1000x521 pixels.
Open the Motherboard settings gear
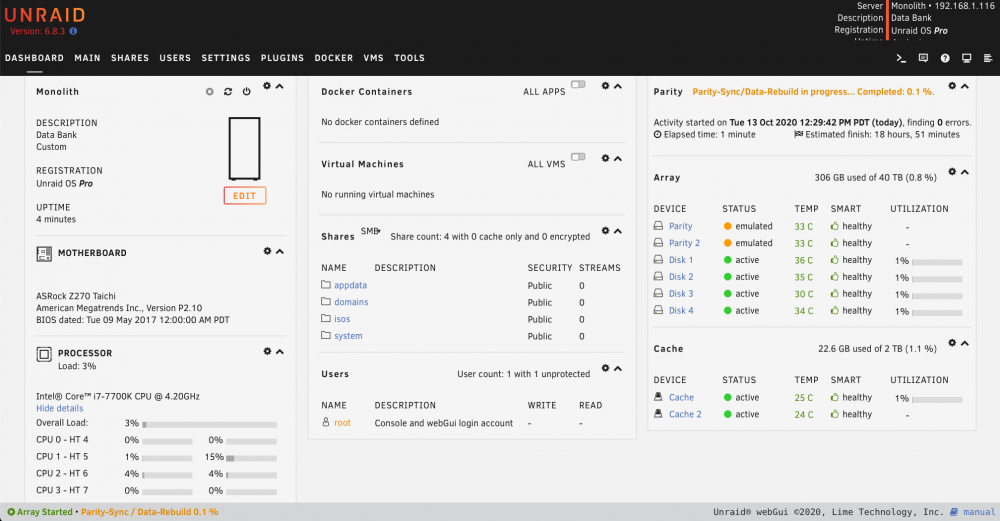(267, 251)
